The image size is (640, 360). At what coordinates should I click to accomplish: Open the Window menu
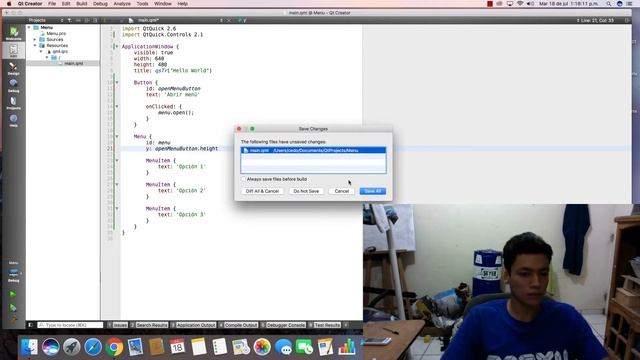[162, 4]
